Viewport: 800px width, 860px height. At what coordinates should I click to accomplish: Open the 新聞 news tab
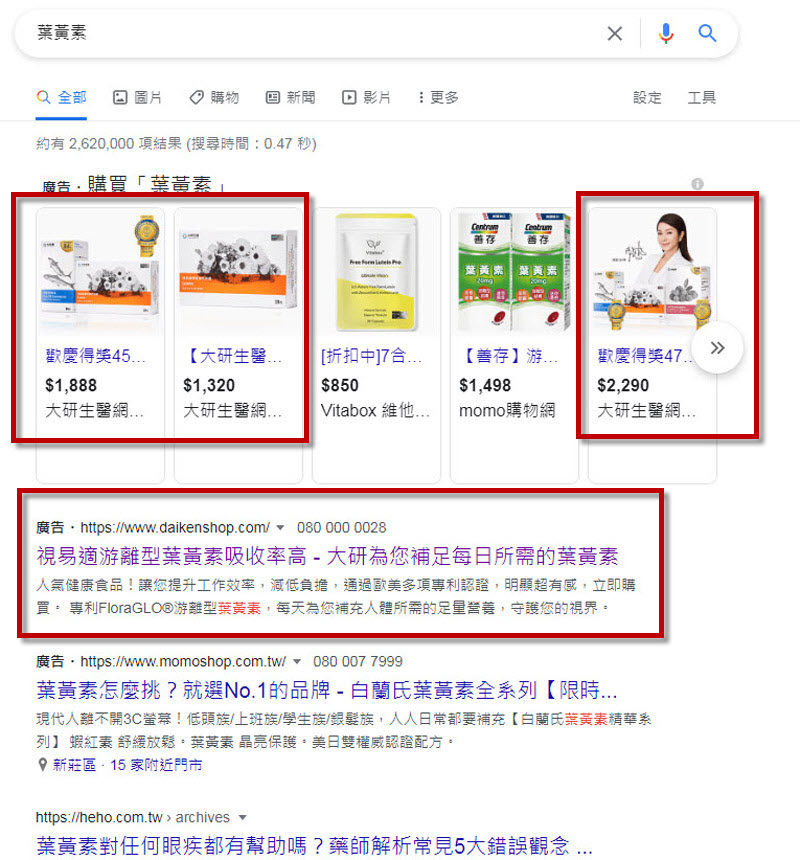point(291,98)
